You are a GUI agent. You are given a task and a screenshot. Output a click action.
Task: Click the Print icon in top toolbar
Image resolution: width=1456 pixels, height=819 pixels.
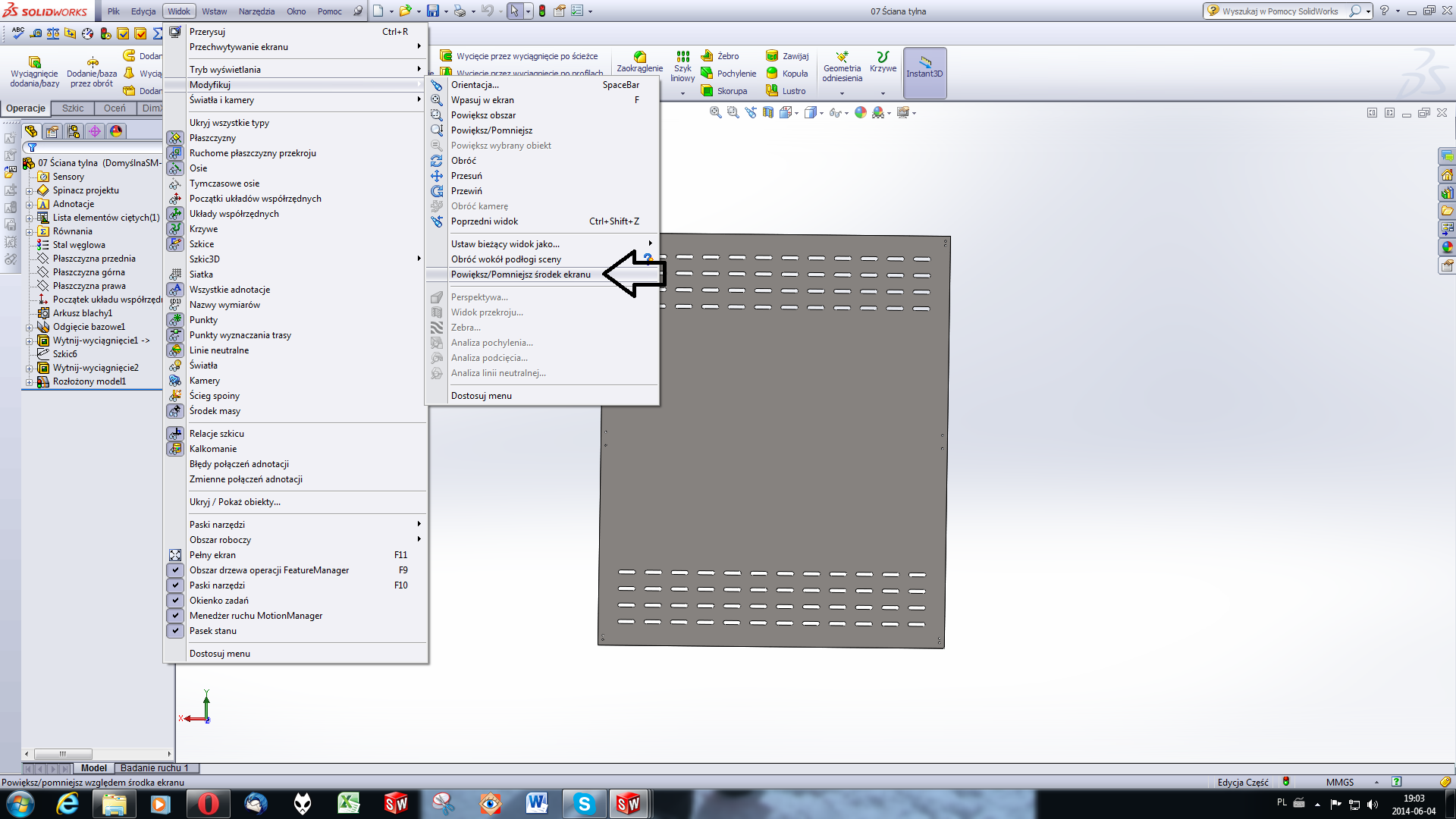pyautogui.click(x=460, y=11)
